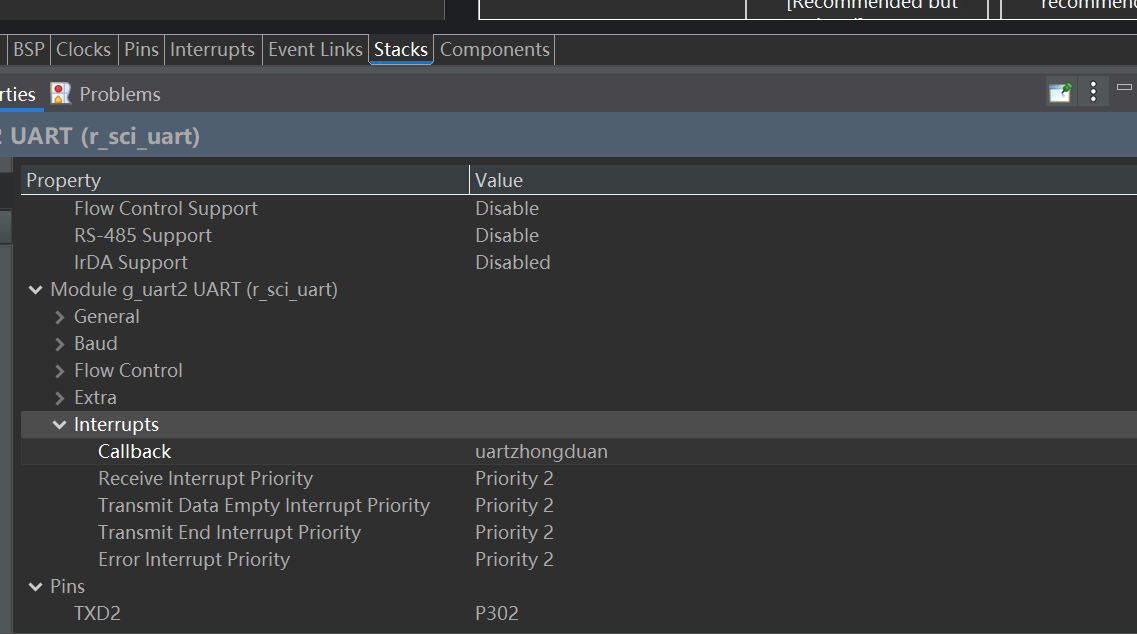Select the RS-485 Support property label
Screen dimensions: 1137x634
coord(143,235)
